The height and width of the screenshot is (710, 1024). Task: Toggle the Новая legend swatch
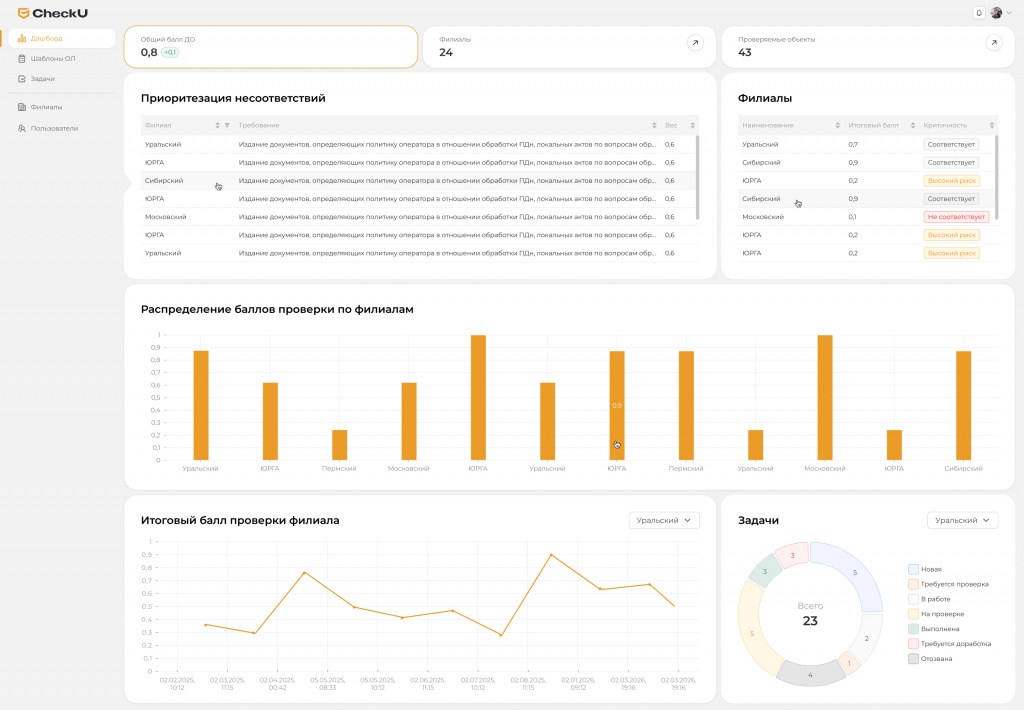click(x=913, y=569)
